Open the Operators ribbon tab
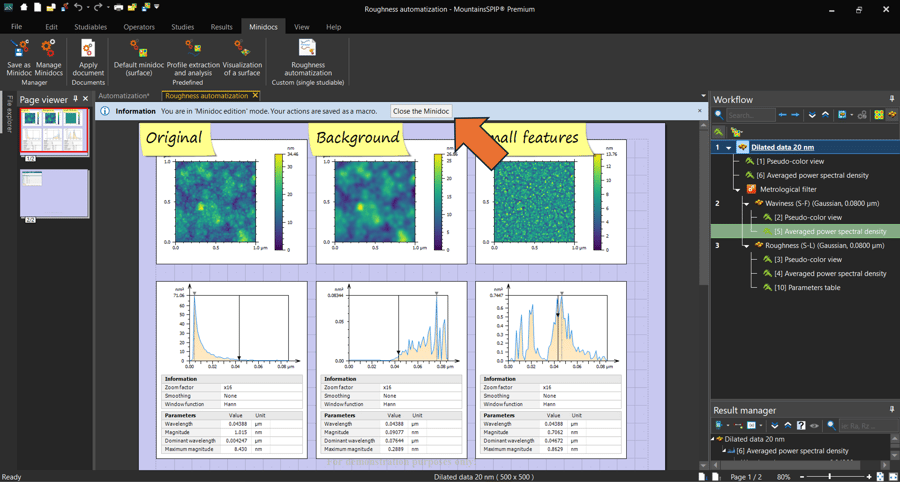 139,27
